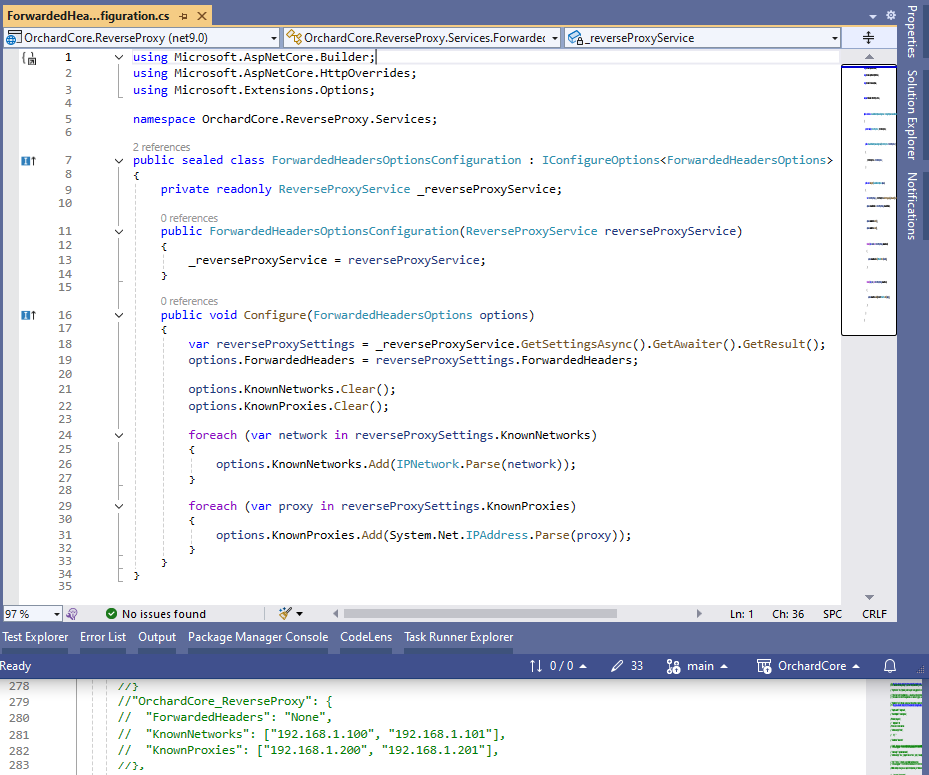Screen dimensions: 929x775
Task: Open the 'main' branch selector
Action: 707,666
